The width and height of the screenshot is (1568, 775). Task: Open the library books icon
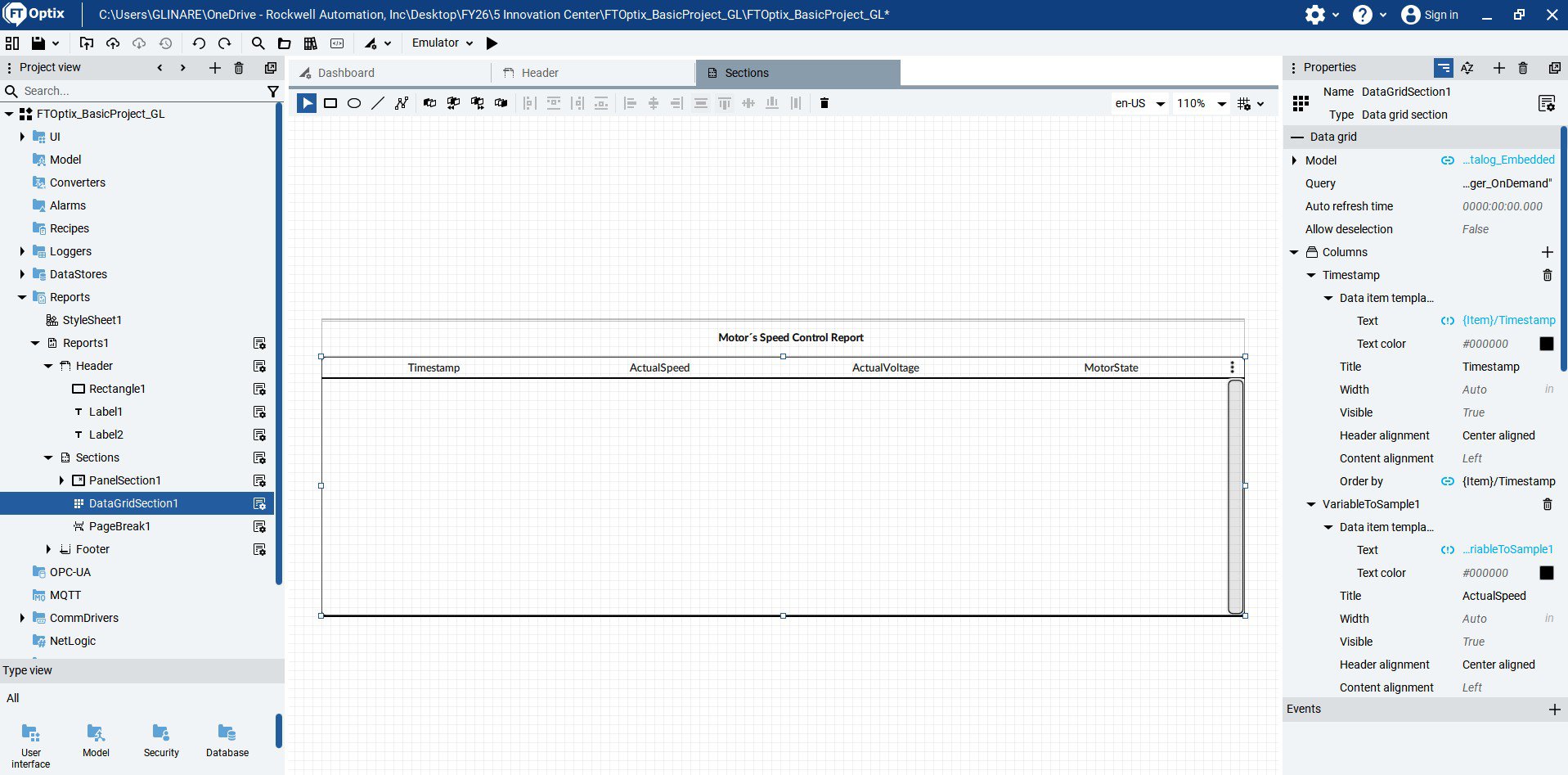pos(310,43)
